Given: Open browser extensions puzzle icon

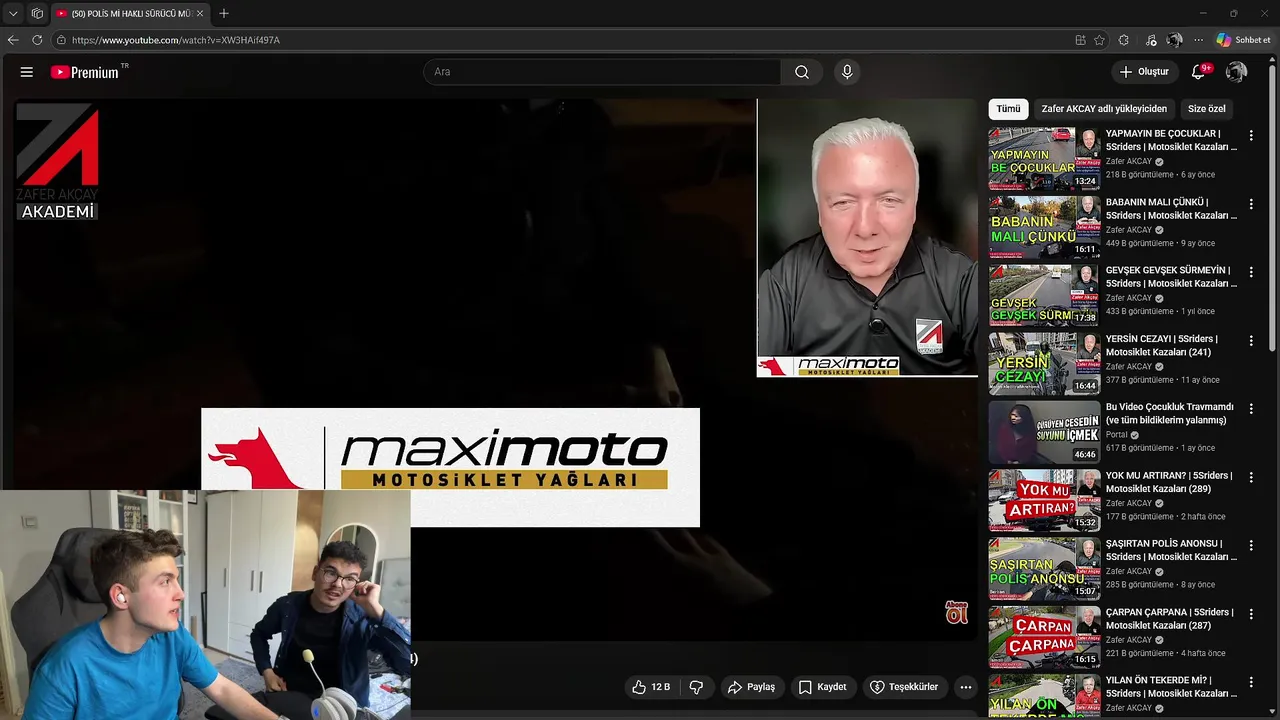Looking at the screenshot, I should click(1124, 40).
